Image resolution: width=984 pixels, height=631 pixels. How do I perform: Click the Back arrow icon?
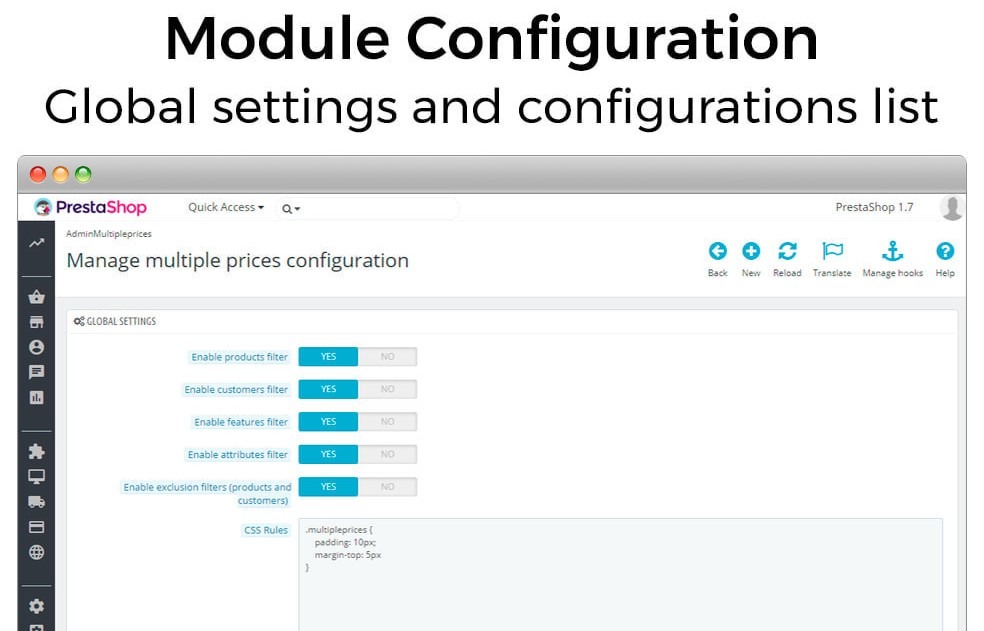(717, 252)
